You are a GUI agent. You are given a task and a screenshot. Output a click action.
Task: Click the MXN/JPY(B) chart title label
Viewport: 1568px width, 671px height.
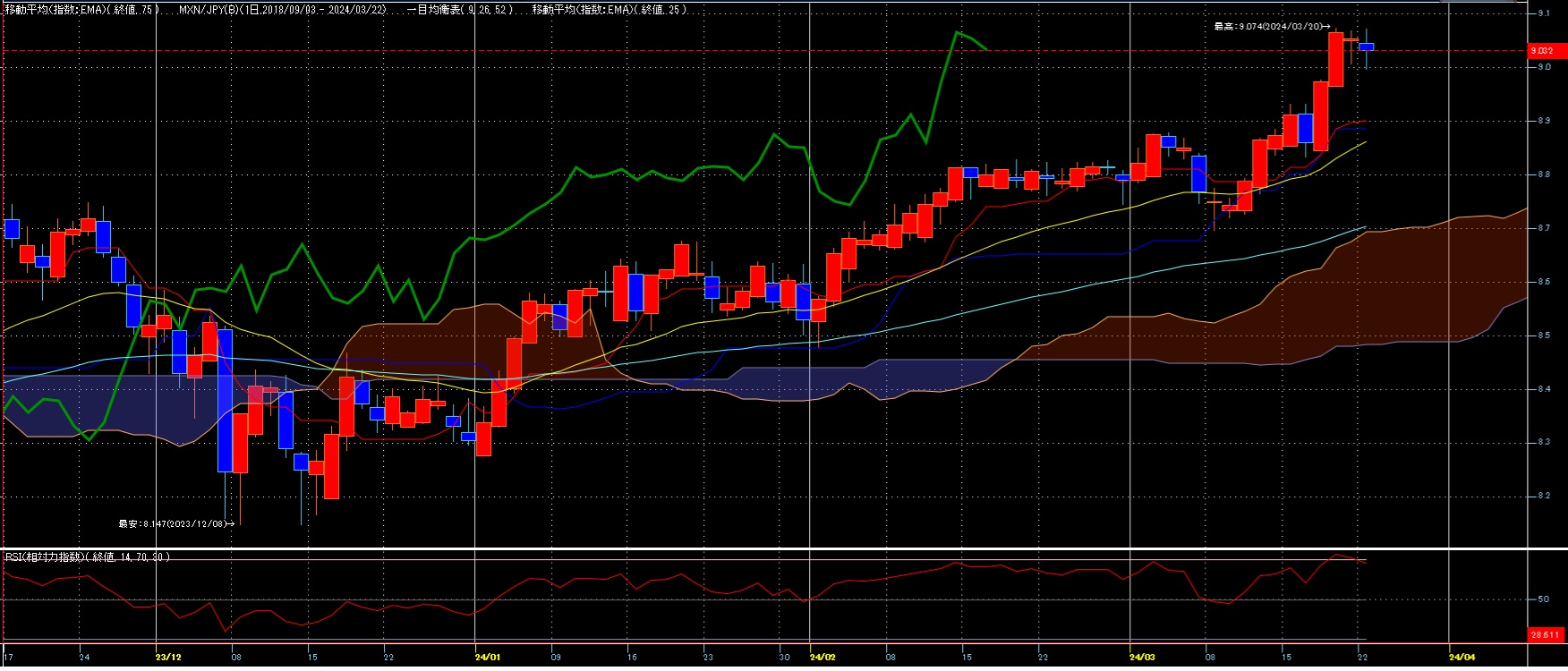[x=283, y=9]
